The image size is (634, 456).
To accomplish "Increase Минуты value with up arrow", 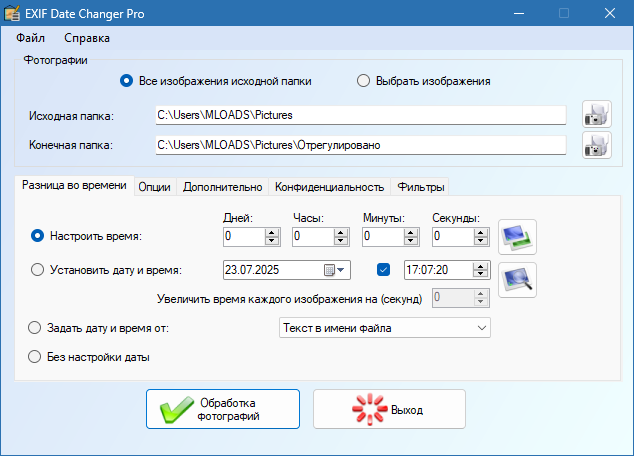I will 411,233.
